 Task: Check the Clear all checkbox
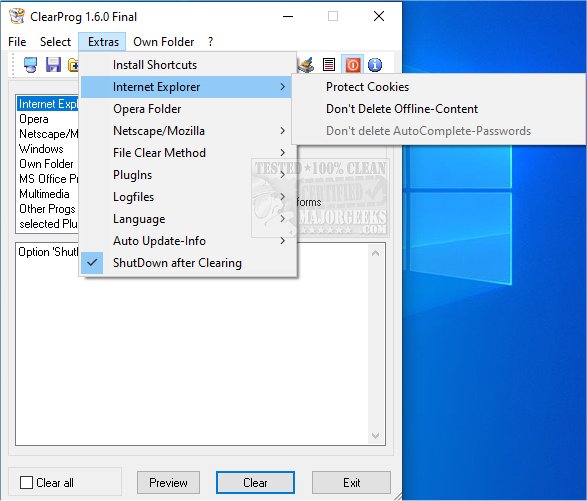click(x=26, y=482)
